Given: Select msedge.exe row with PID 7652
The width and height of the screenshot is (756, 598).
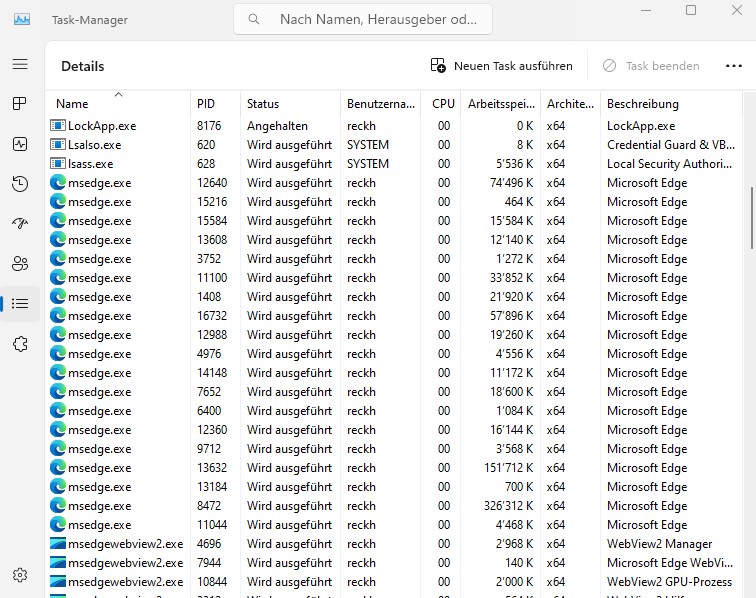Looking at the screenshot, I should click(394, 392).
